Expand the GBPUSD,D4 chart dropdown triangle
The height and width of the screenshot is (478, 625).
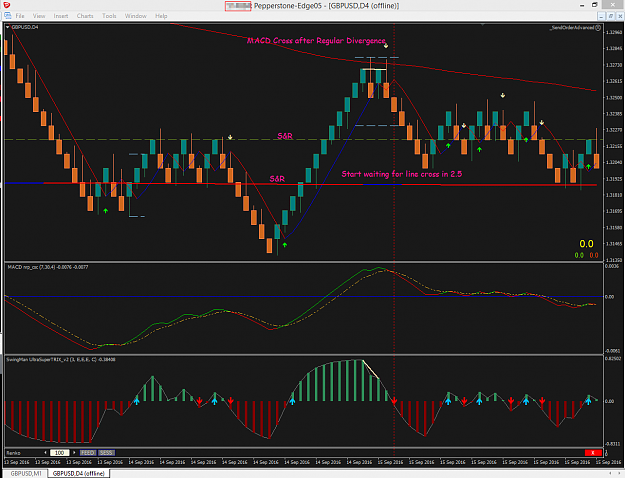click(x=8, y=27)
